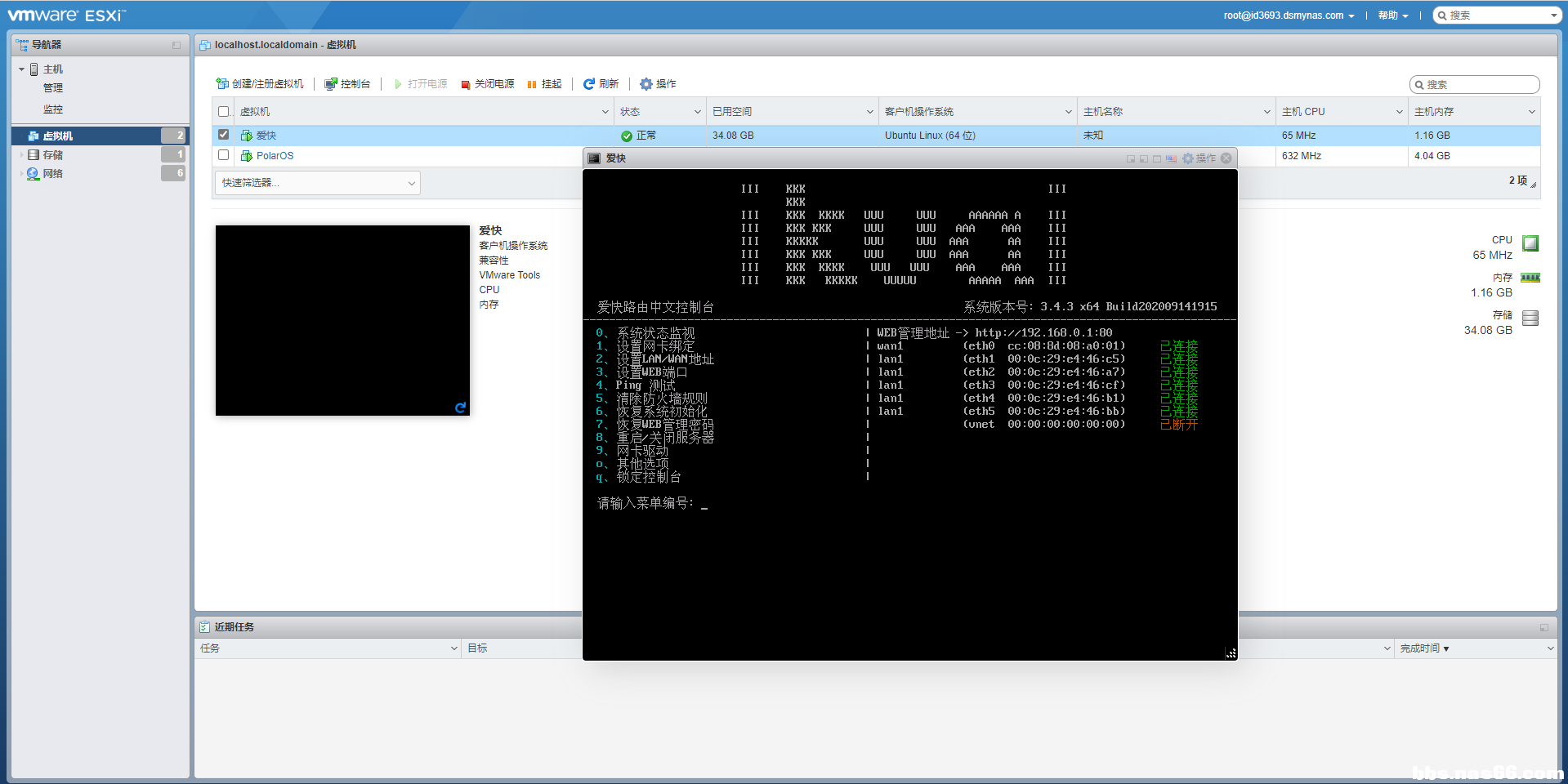The width and height of the screenshot is (1568, 784).
Task: Click the Create/Register VM (创建/注册虚拟机) button
Action: pos(260,84)
